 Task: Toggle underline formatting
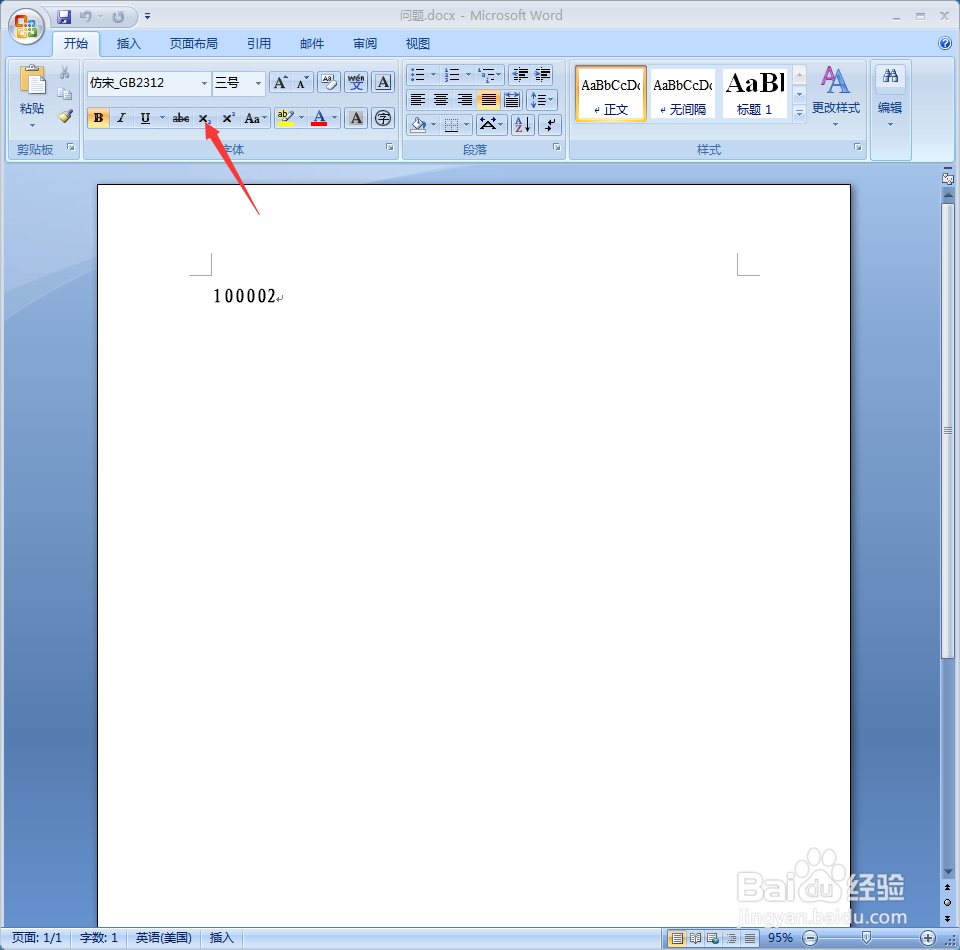tap(145, 118)
